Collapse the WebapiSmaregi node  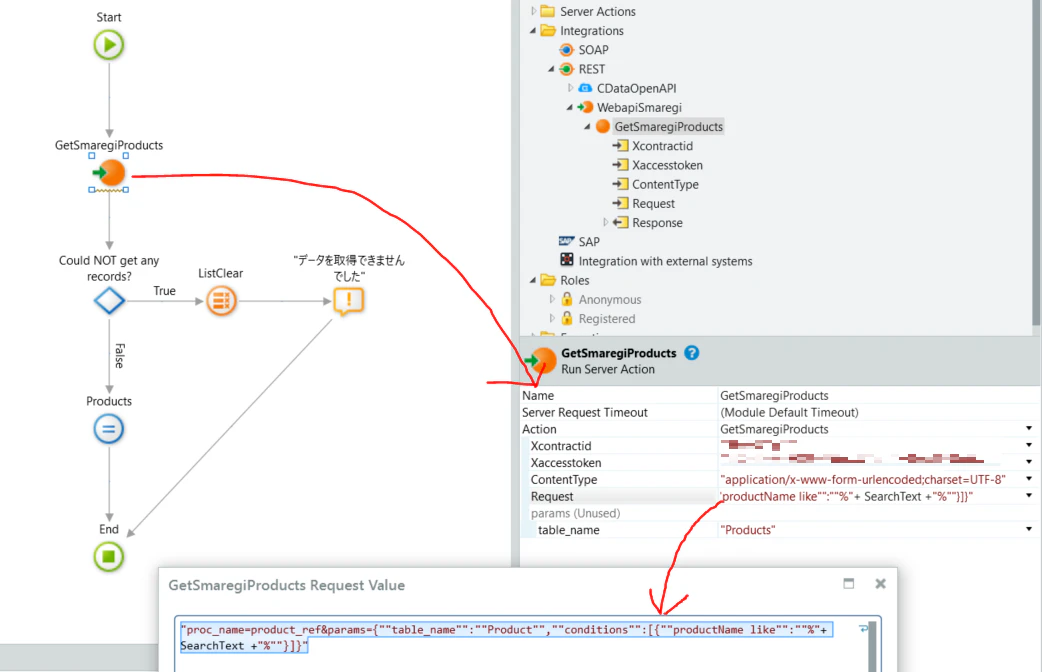coord(570,107)
